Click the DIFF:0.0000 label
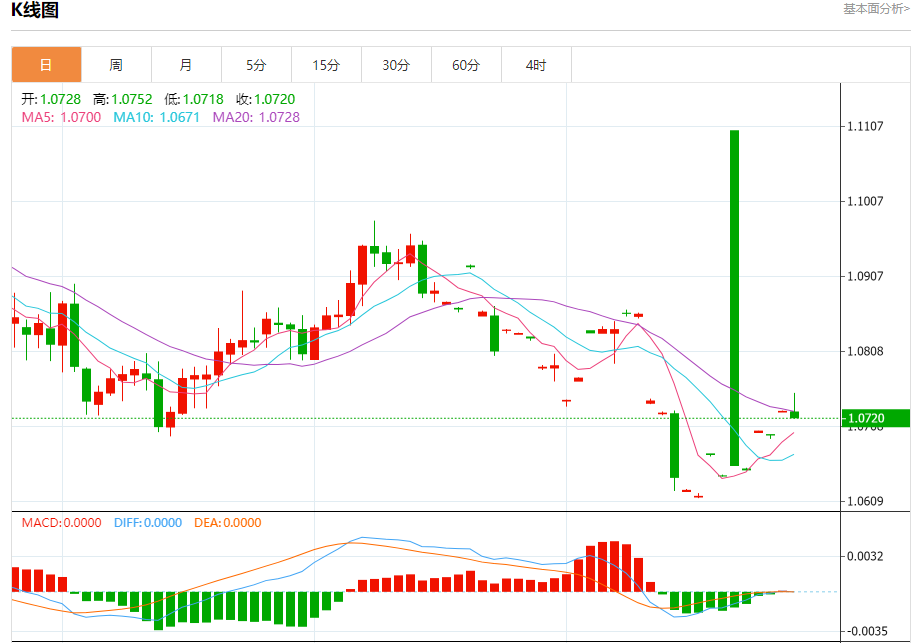The width and height of the screenshot is (916, 643). 148,523
